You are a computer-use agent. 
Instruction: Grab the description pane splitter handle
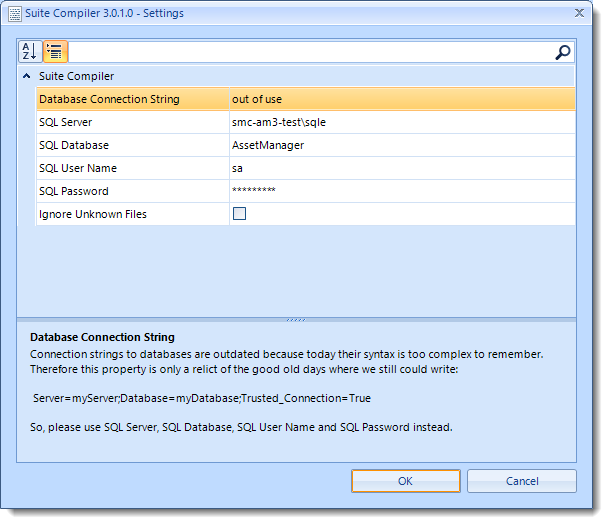296,320
